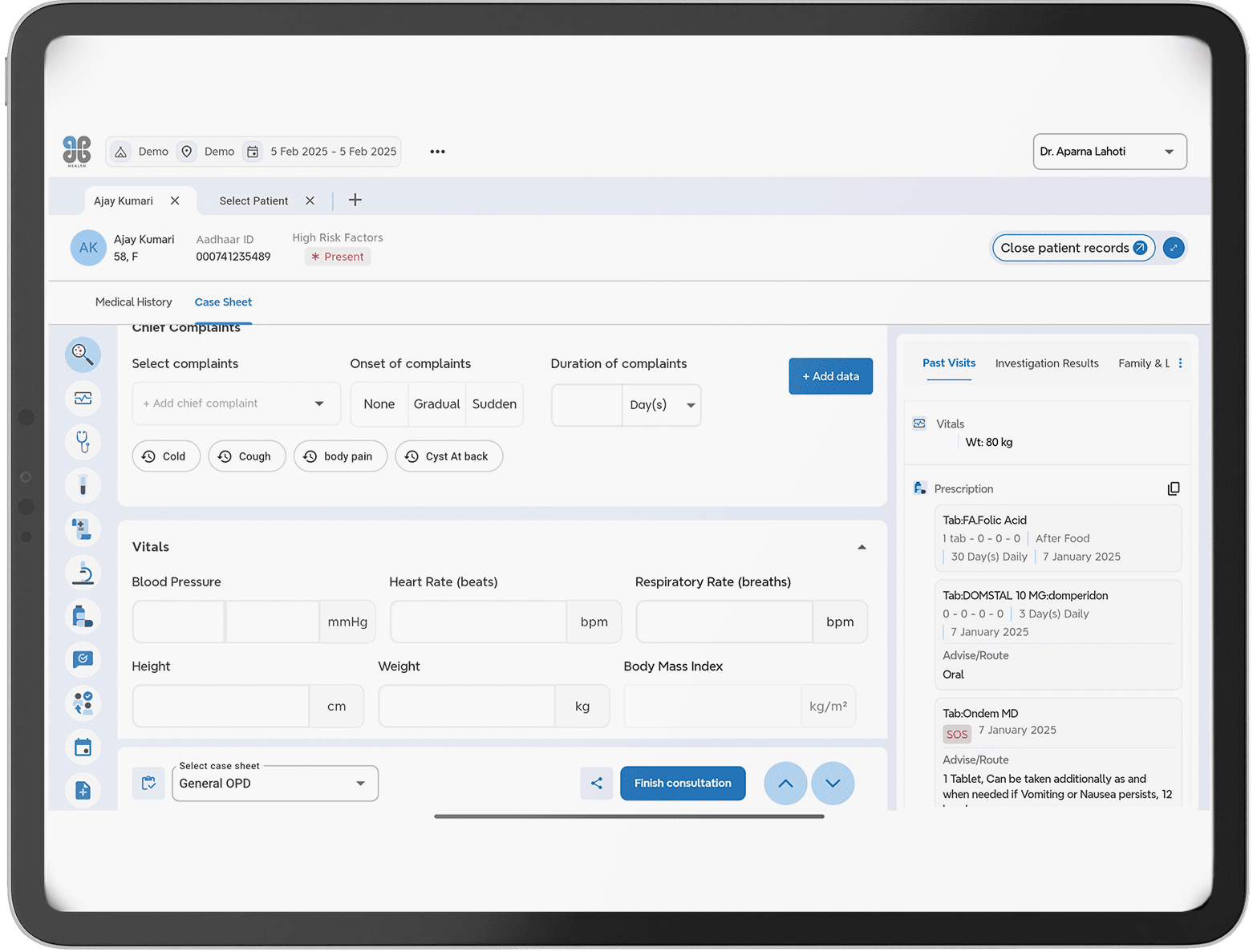Click the stethoscope examination sidebar icon
Viewport: 1257px width, 952px height.
pyautogui.click(x=83, y=441)
